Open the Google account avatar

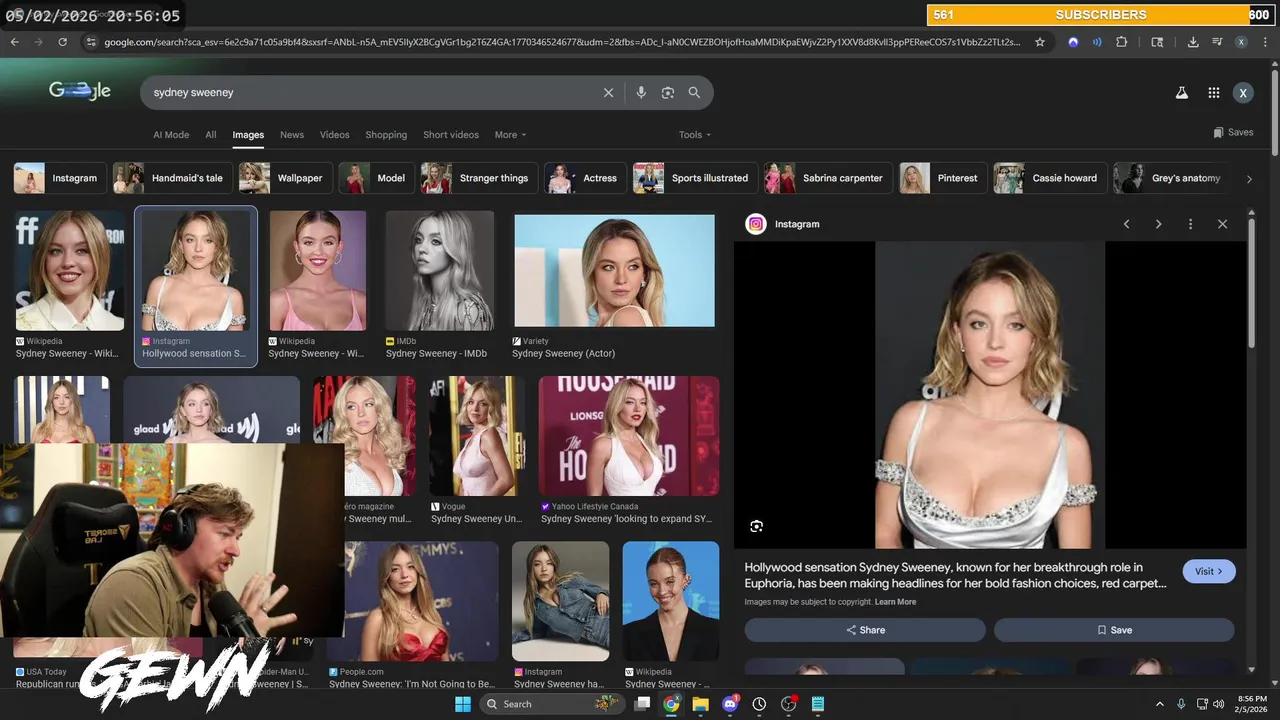coord(1243,93)
